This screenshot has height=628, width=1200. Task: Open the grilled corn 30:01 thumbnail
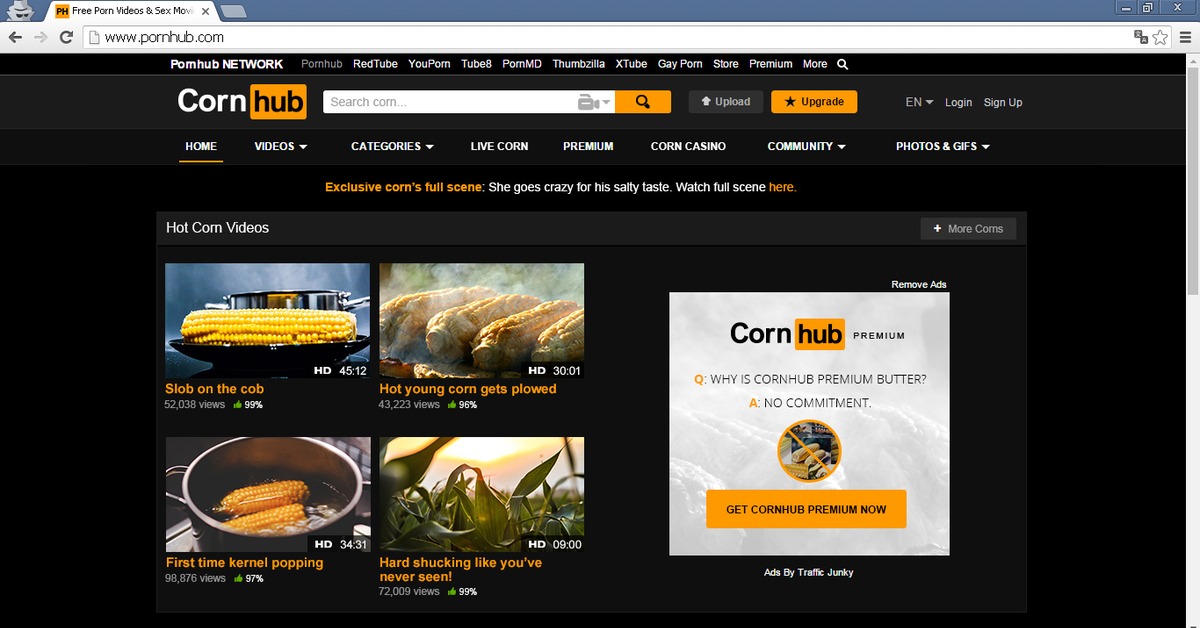(482, 321)
